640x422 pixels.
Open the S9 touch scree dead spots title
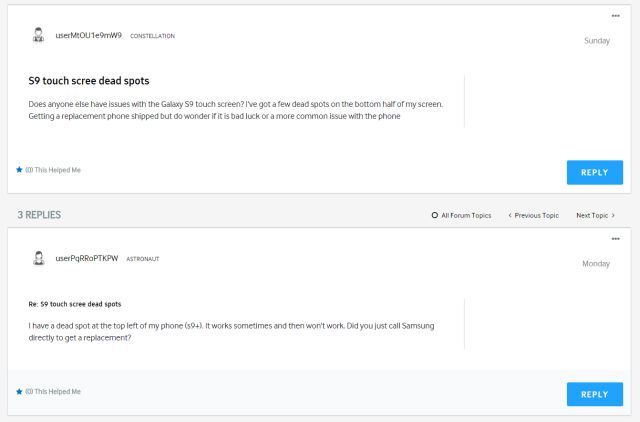click(x=89, y=81)
